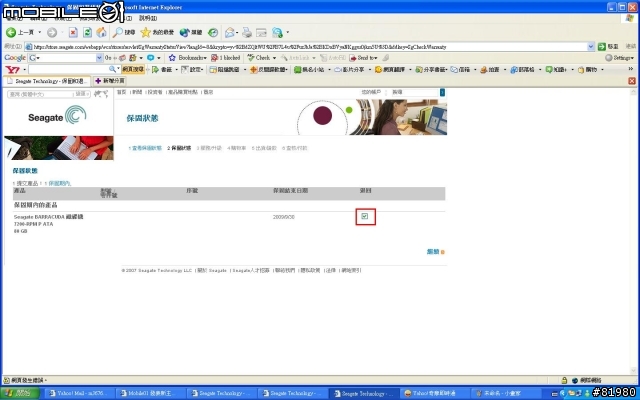Switch to the Yahoo!奇摩 taskbar window

[x=434, y=393]
